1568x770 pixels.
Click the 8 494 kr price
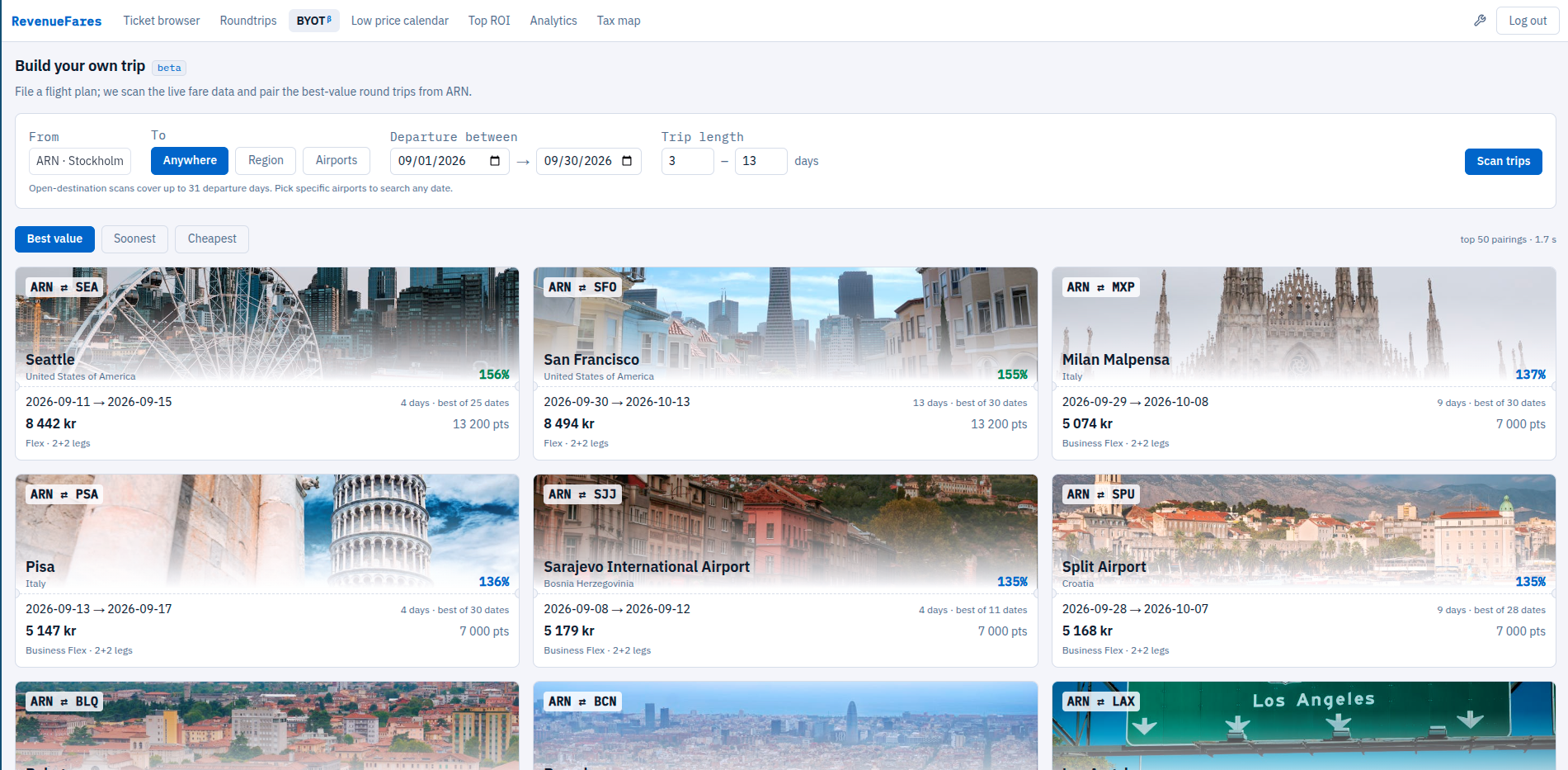(569, 423)
